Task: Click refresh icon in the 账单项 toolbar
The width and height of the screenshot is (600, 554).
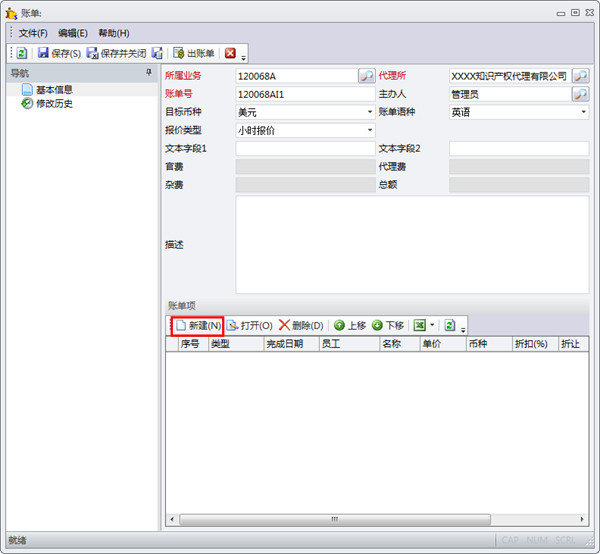Action: pyautogui.click(x=450, y=326)
